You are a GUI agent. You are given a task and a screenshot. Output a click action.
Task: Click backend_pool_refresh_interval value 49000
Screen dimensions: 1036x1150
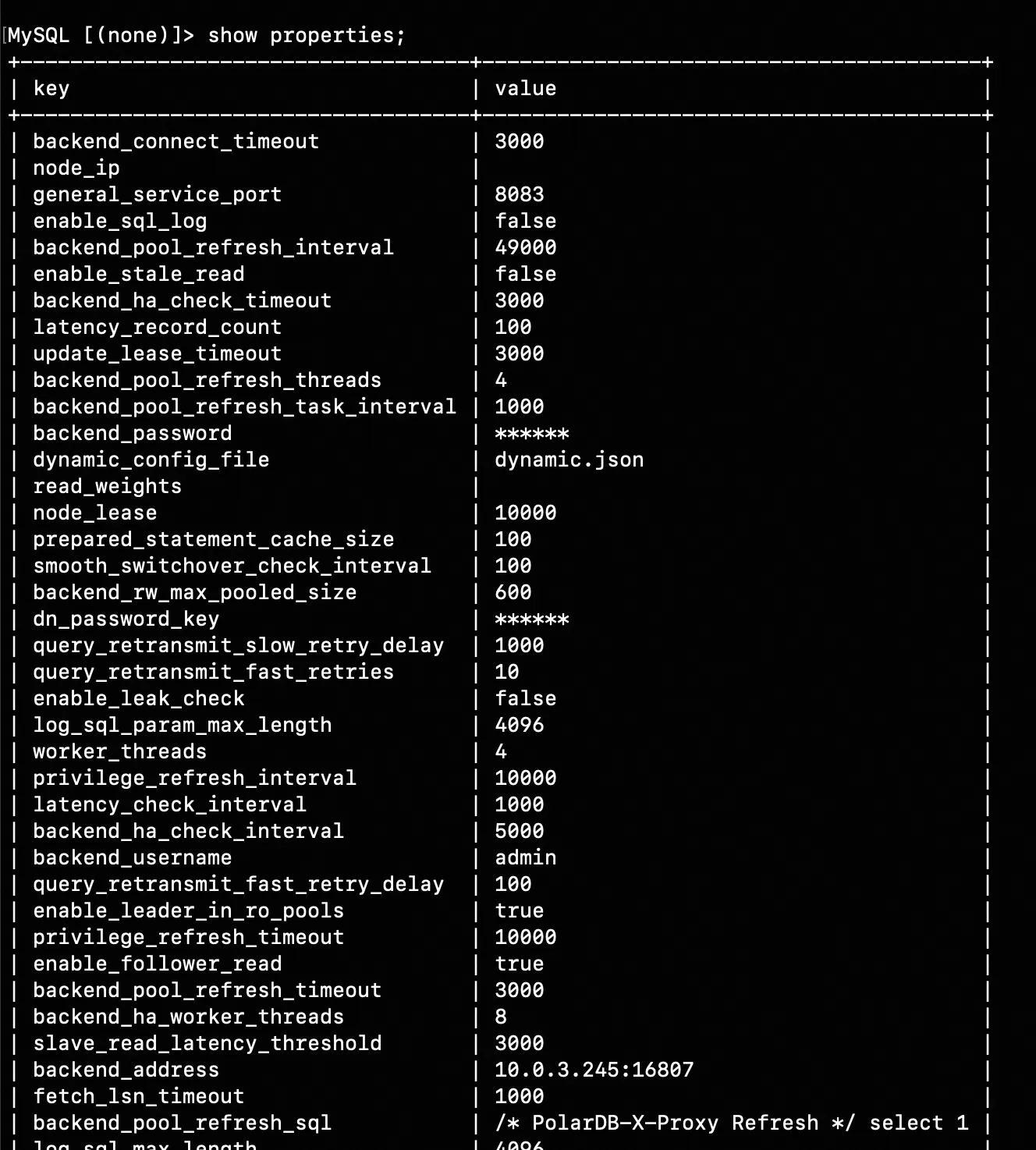tap(525, 248)
